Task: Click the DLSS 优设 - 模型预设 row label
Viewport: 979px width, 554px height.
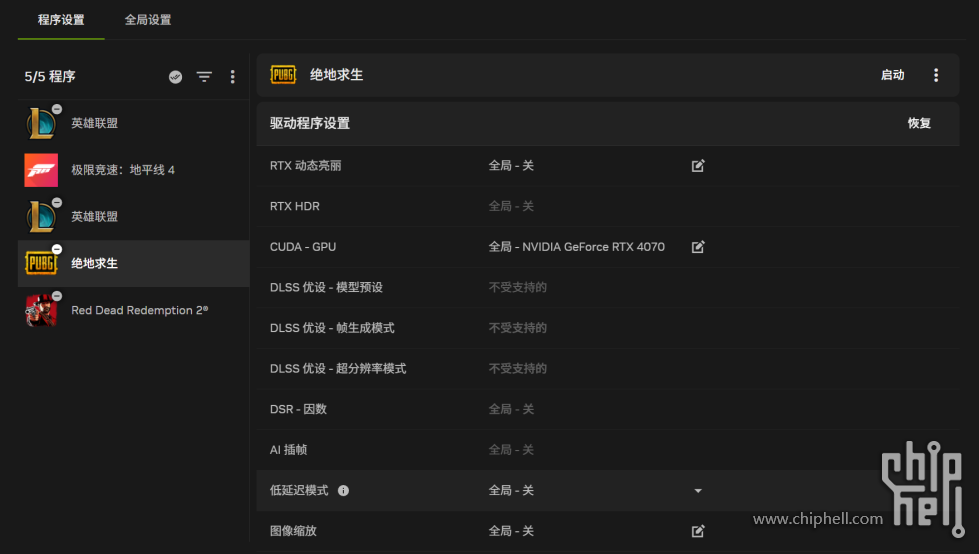Action: 326,287
